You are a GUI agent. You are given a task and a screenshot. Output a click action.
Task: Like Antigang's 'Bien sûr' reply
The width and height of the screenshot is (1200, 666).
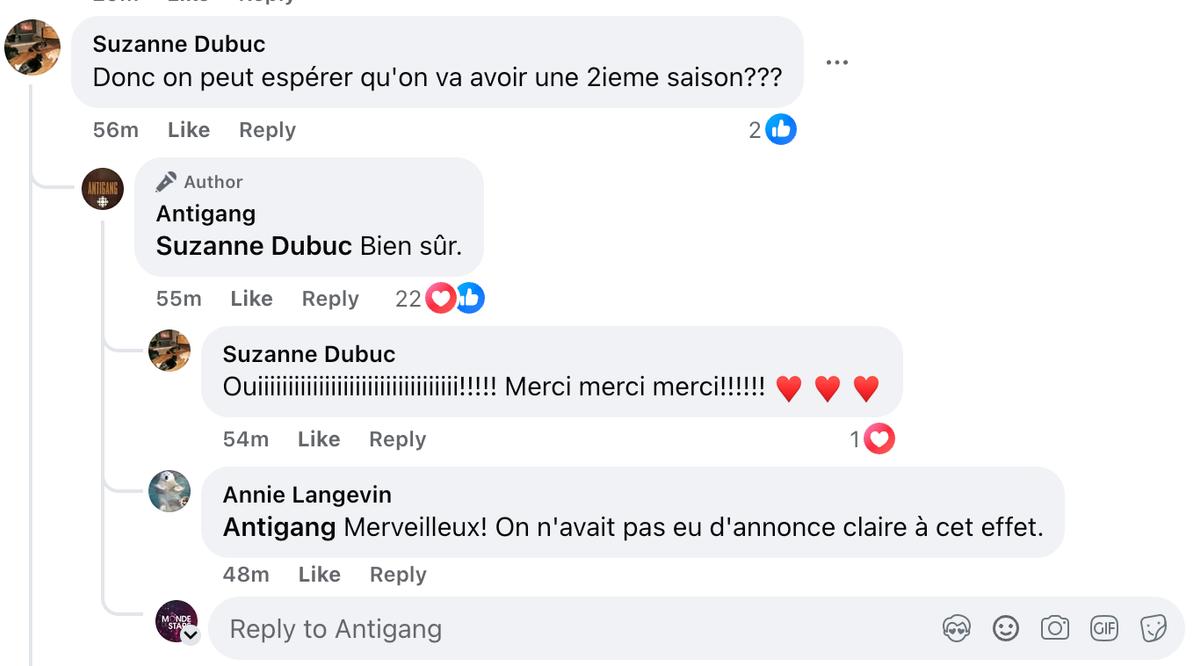click(x=251, y=298)
